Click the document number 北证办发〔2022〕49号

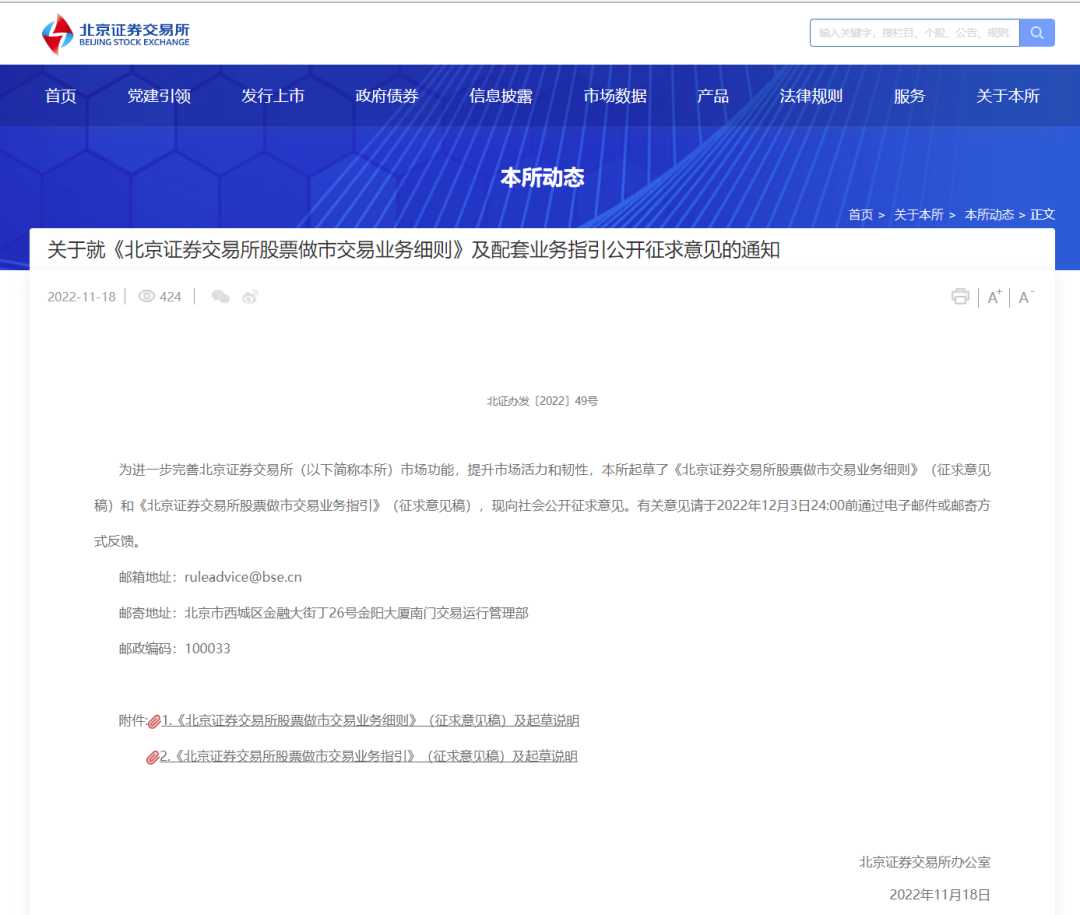(542, 401)
